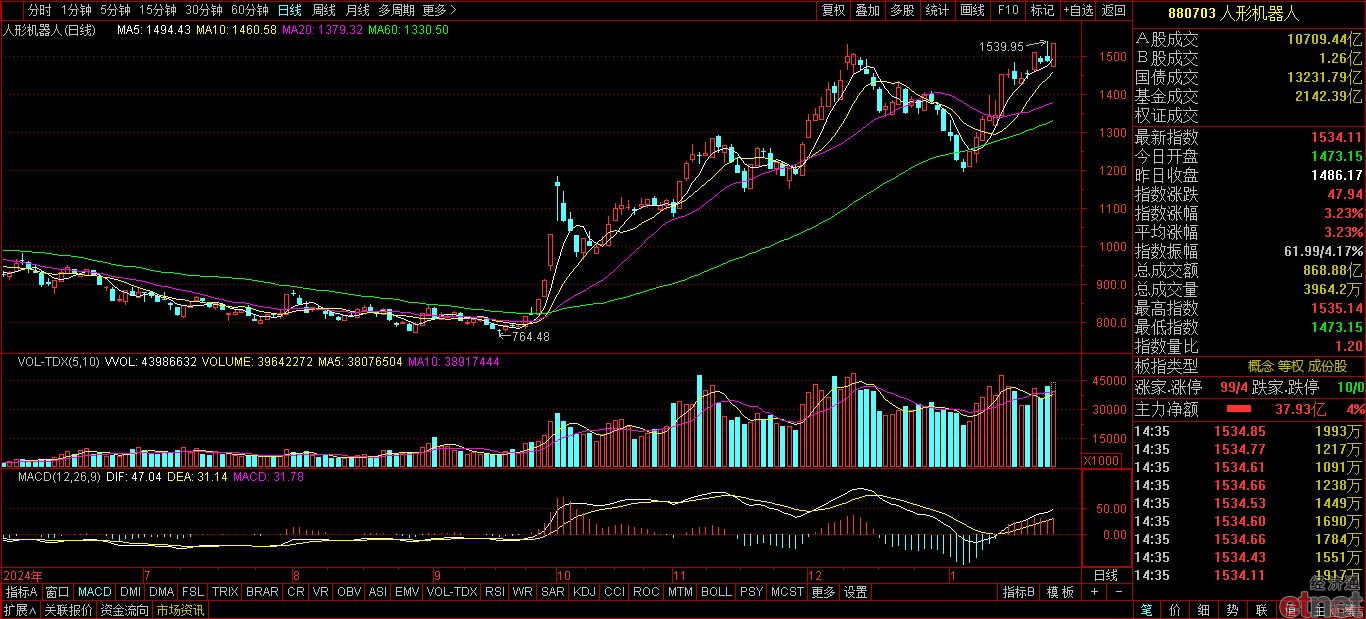
Task: Open the 市场资讯 tab
Action: point(180,610)
